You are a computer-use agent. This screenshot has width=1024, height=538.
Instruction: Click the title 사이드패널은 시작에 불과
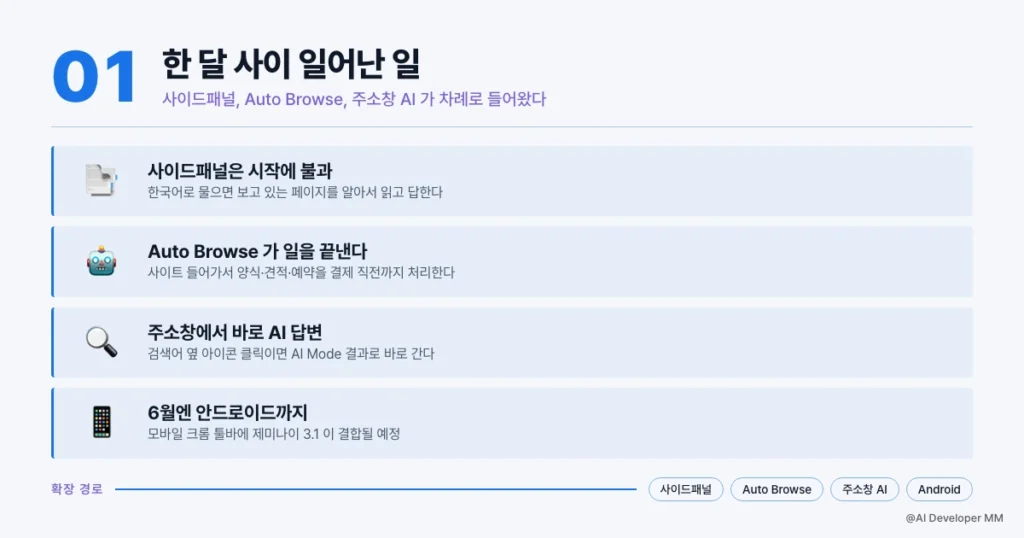pyautogui.click(x=240, y=171)
